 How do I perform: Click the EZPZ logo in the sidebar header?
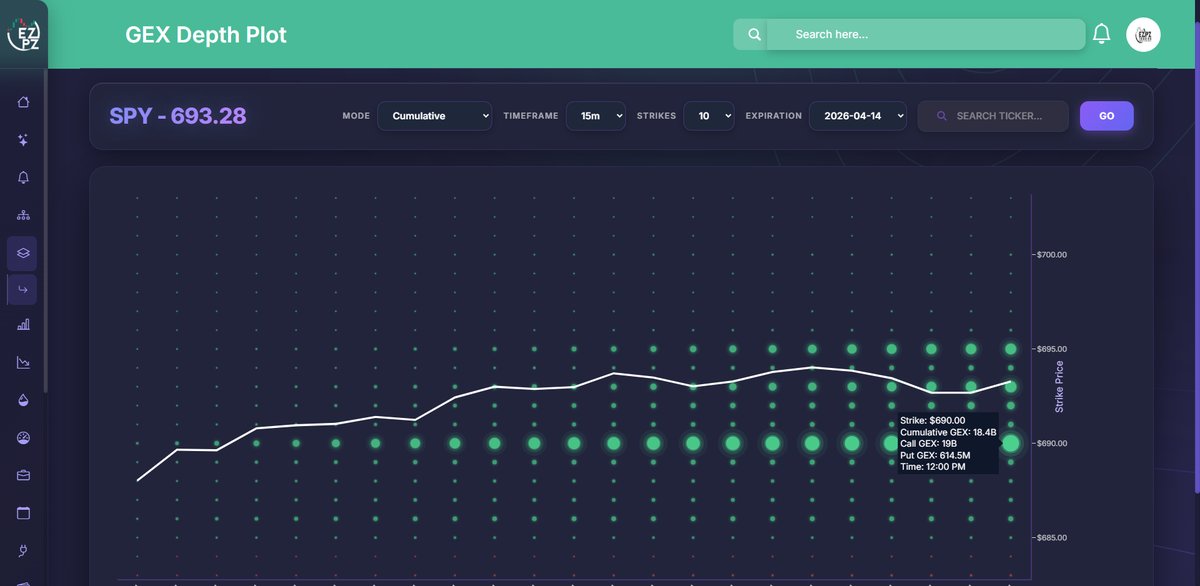(x=22, y=34)
